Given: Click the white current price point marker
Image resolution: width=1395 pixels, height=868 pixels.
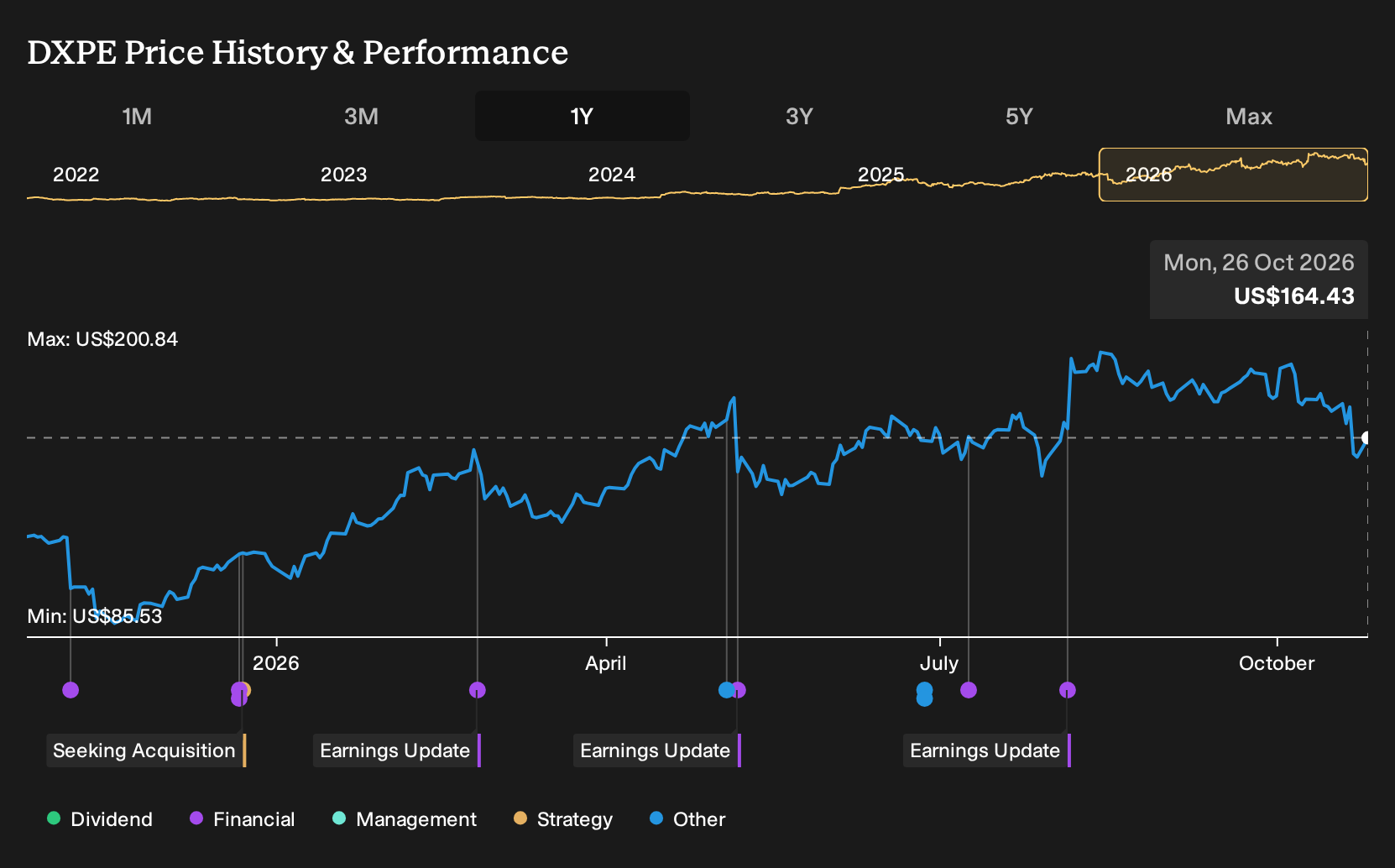Looking at the screenshot, I should (x=1366, y=438).
